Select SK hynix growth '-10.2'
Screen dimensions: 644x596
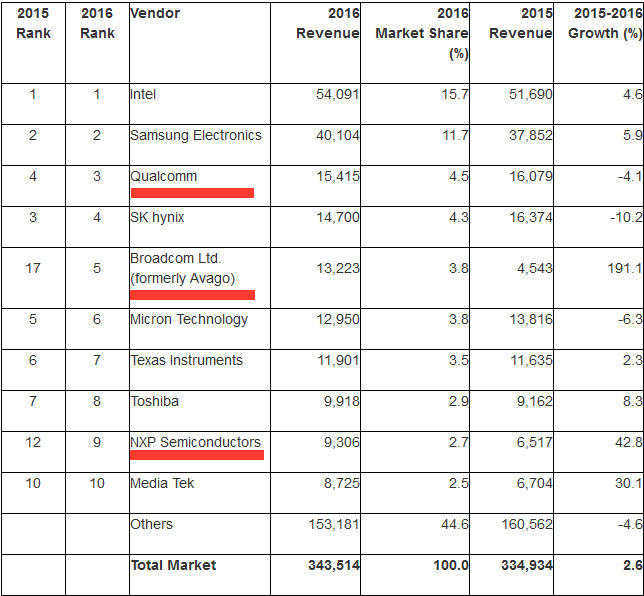(626, 217)
